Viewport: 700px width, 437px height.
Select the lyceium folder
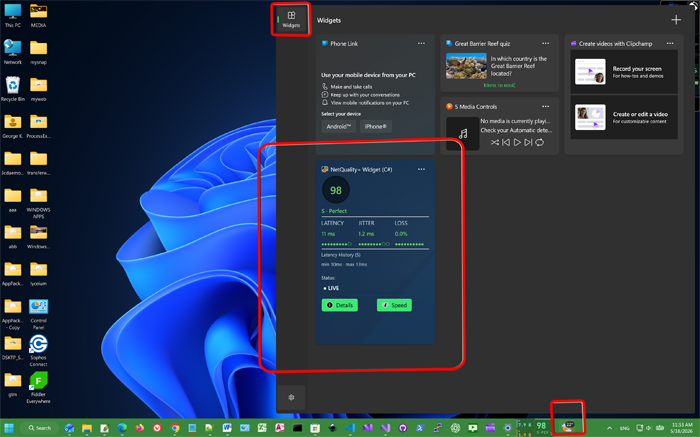(x=38, y=273)
